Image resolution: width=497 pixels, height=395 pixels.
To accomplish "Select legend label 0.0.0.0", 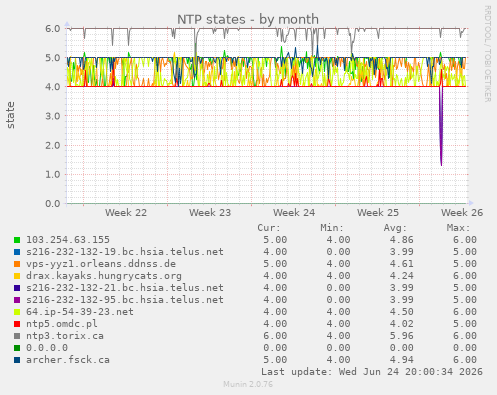I will (47, 348).
